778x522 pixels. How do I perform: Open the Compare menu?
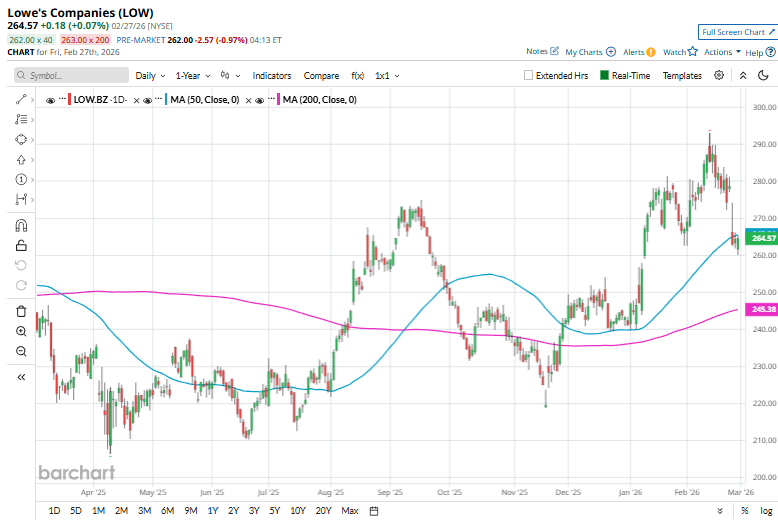pyautogui.click(x=321, y=75)
